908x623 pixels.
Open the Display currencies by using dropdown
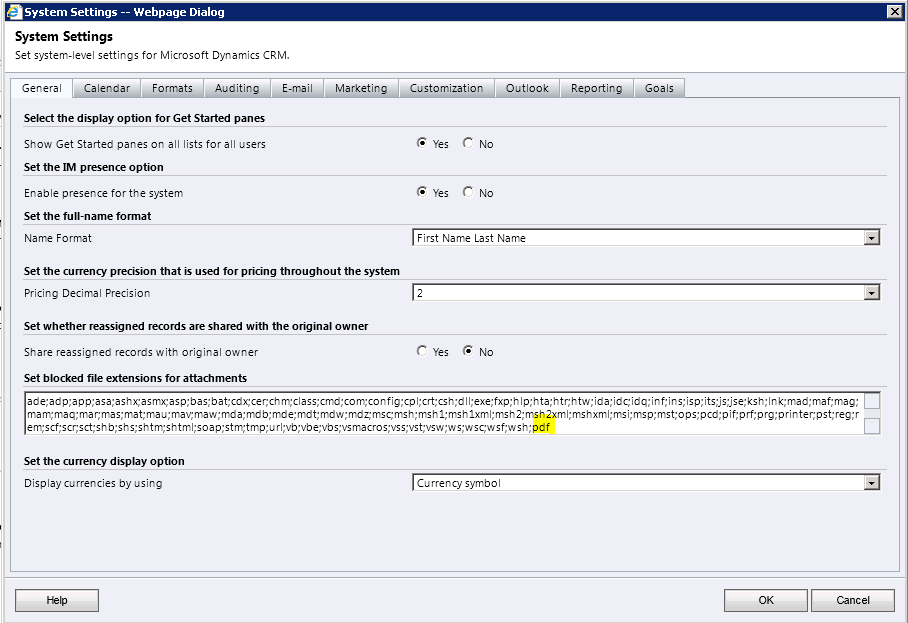(871, 483)
